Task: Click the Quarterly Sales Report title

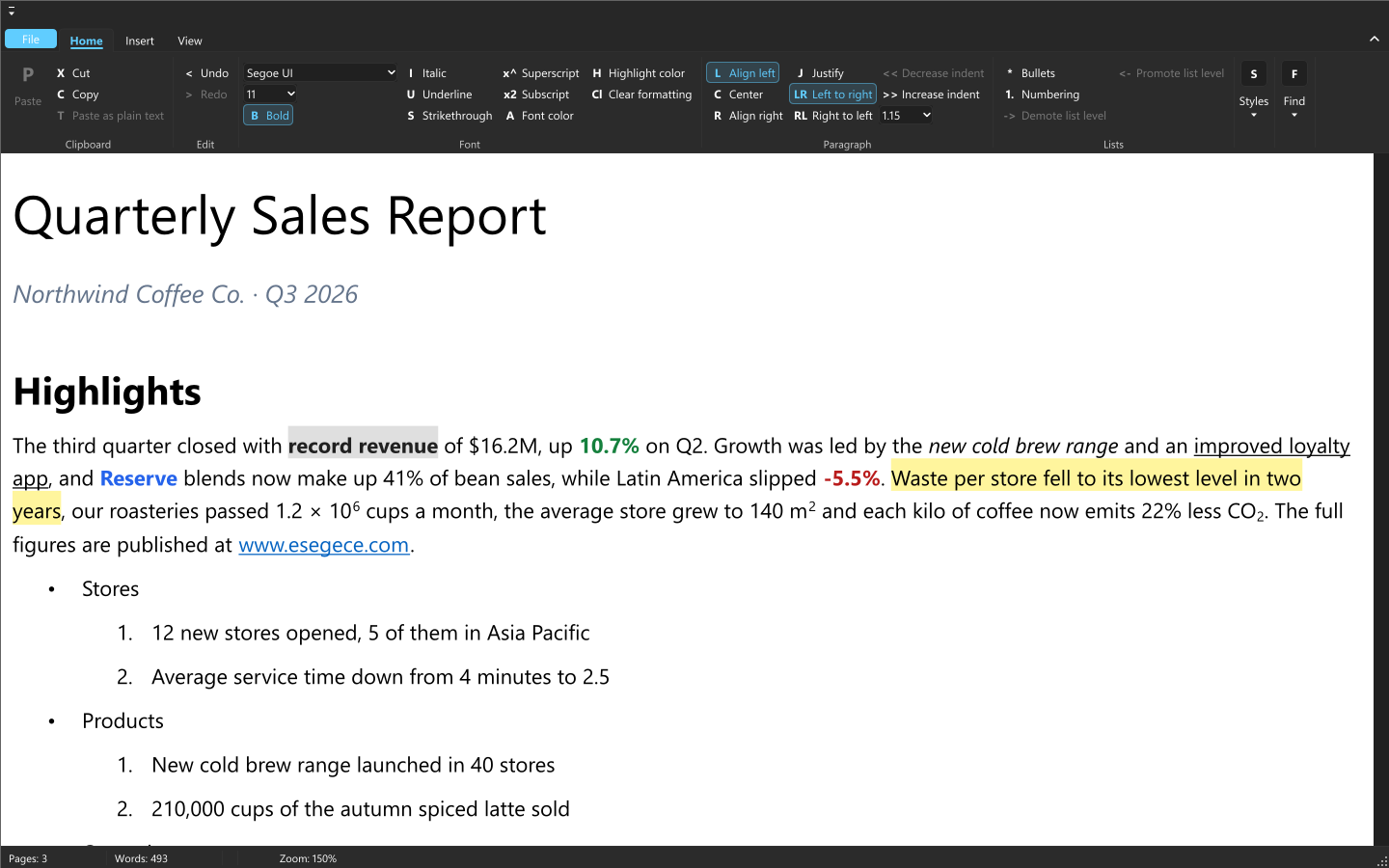Action: tap(280, 216)
